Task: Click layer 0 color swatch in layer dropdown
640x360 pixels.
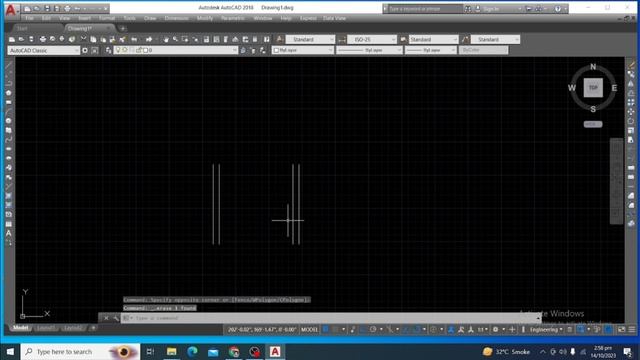Action: click(x=146, y=50)
